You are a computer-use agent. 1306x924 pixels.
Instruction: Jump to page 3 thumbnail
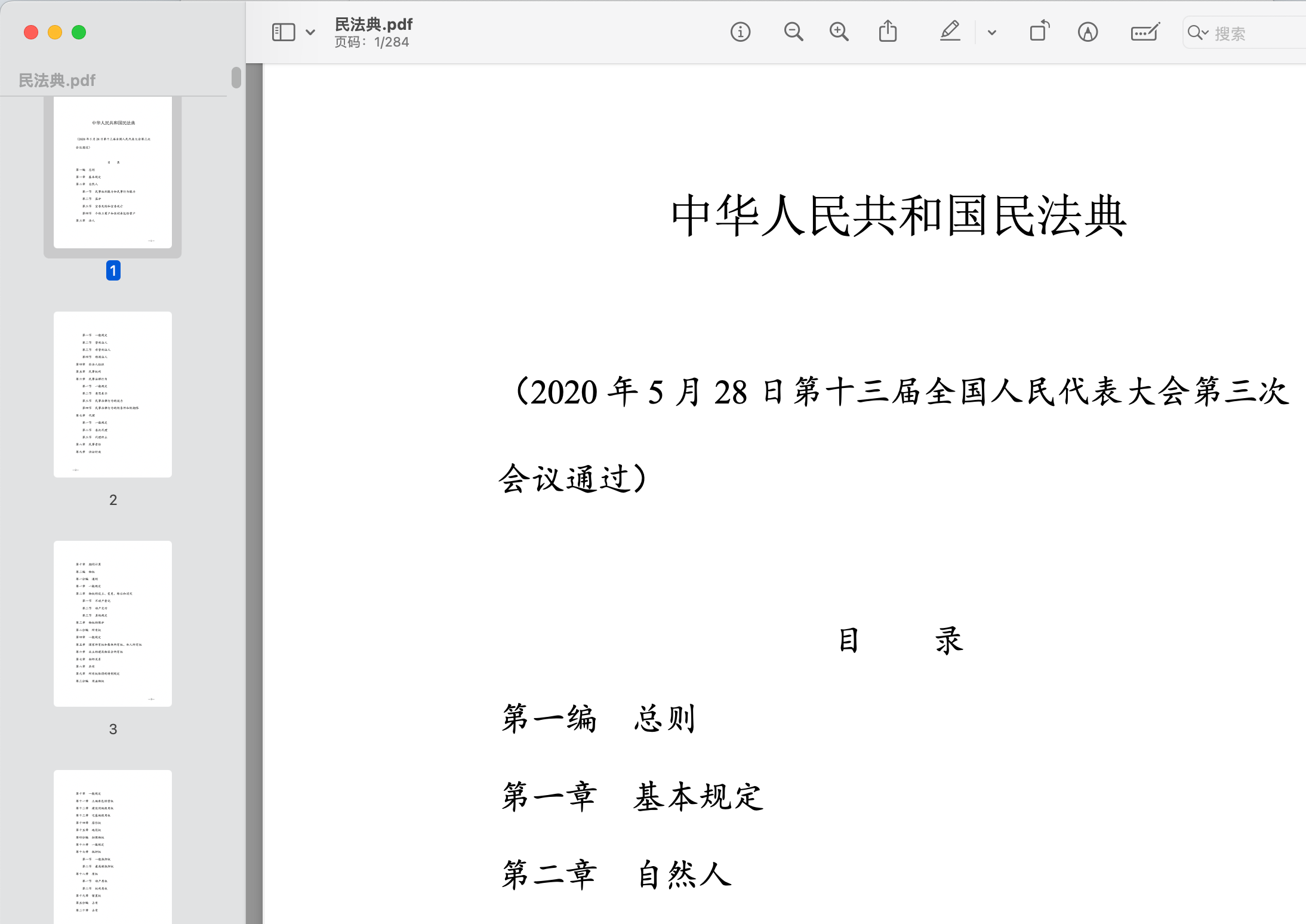[113, 623]
